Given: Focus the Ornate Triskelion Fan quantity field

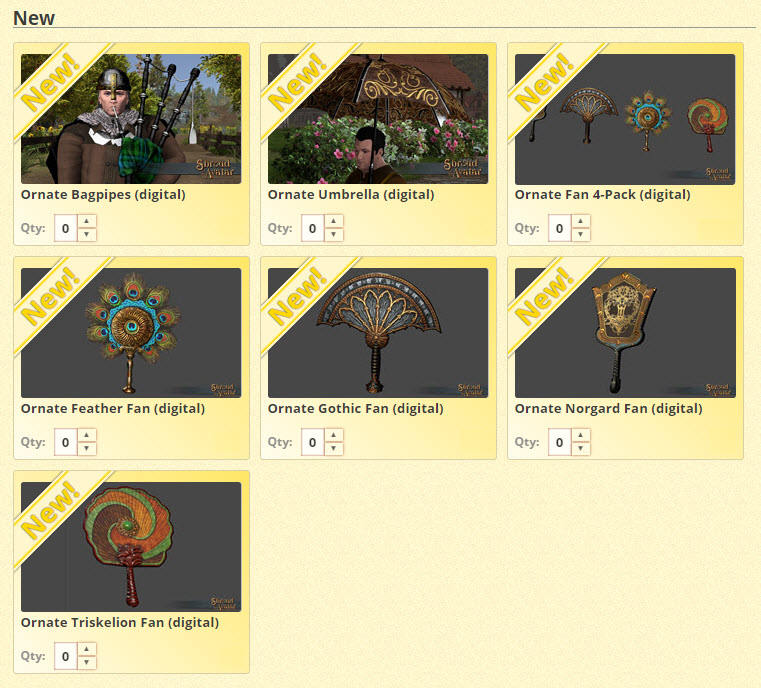Looking at the screenshot, I should (x=66, y=656).
